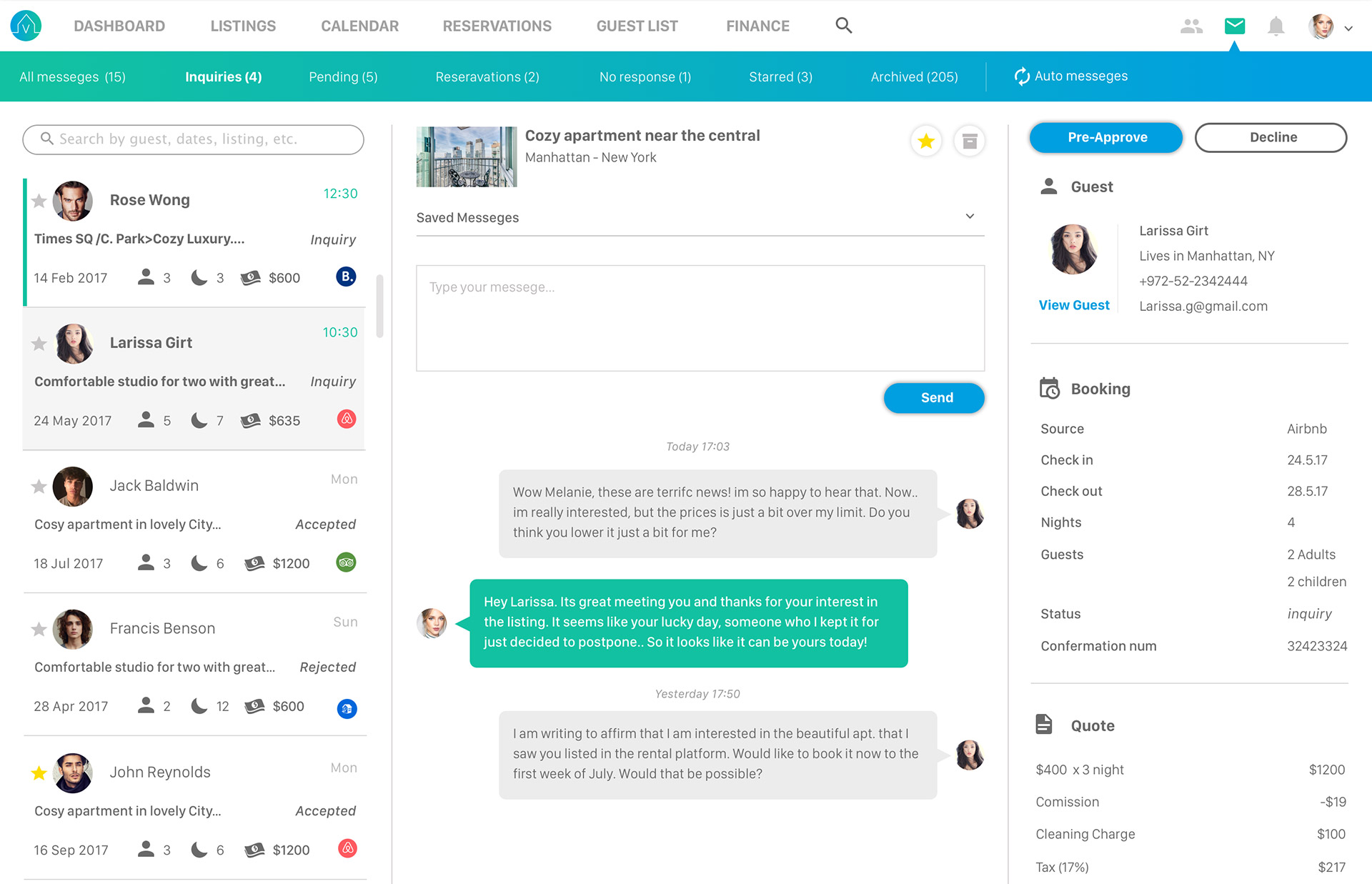This screenshot has width=1372, height=884.
Task: Open the guests people icon in header
Action: tap(1190, 26)
